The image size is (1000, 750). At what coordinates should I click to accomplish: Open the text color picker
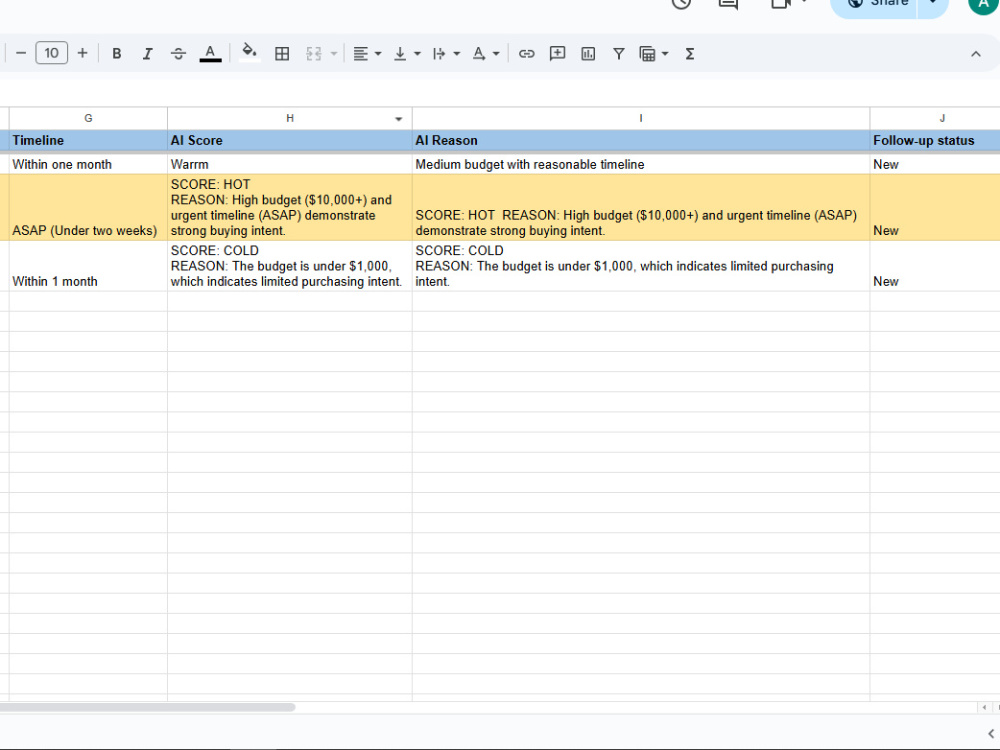tap(210, 54)
